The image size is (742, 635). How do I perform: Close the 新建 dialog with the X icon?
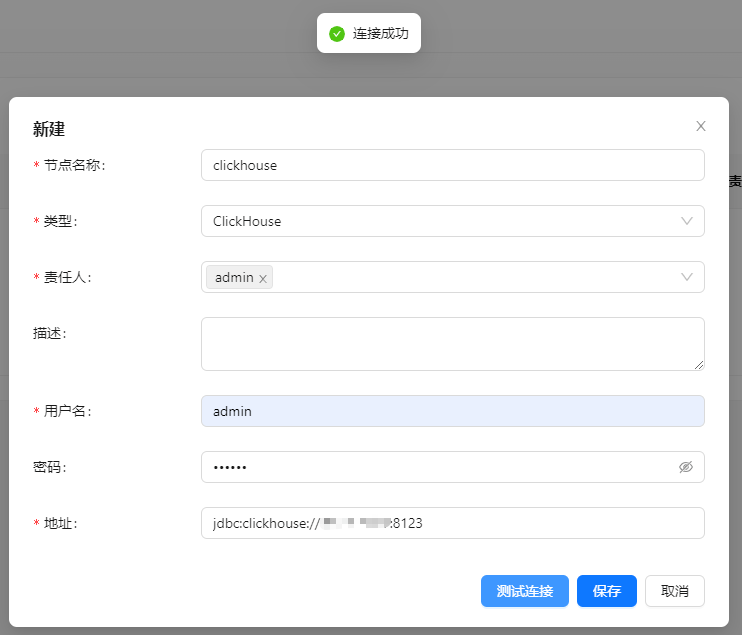(x=701, y=126)
